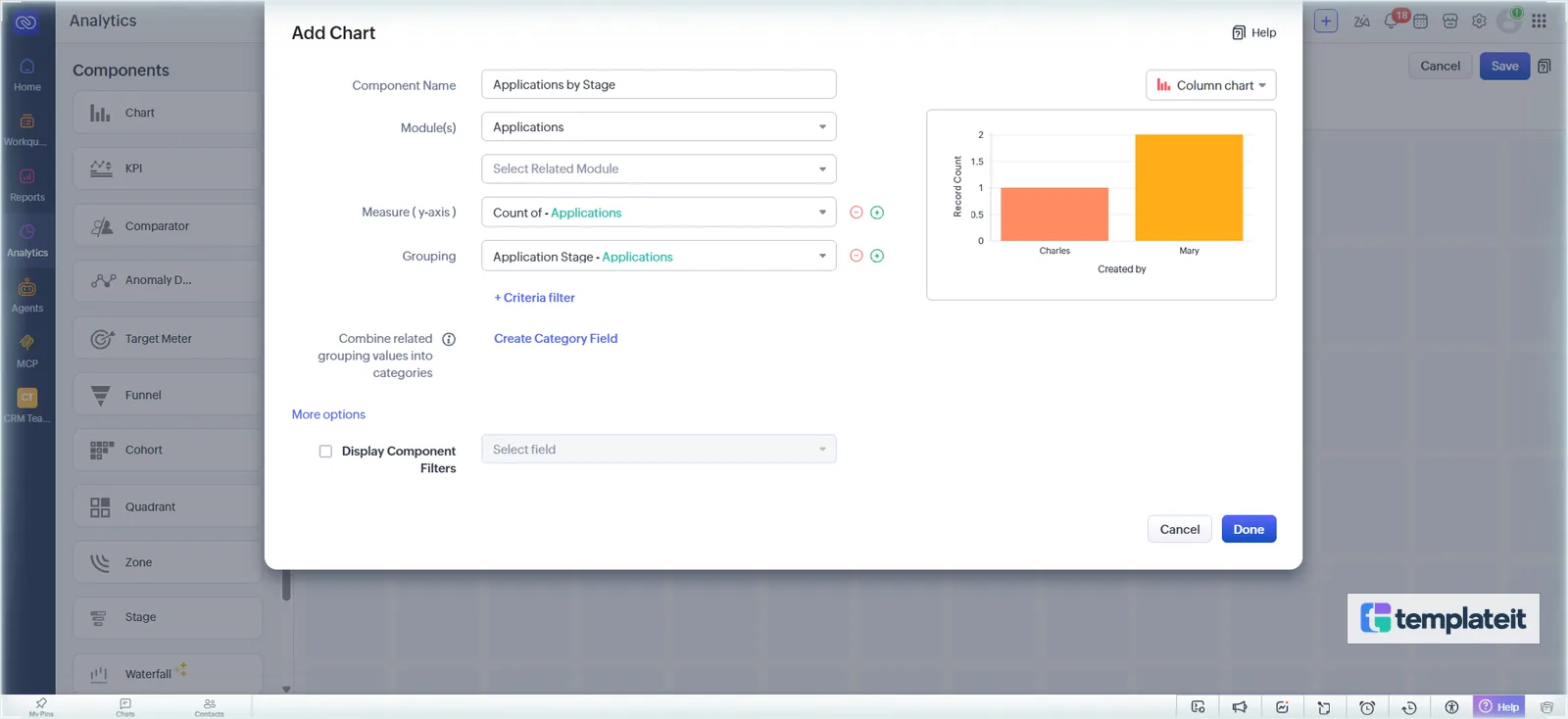
Task: Click the Criteria filter link
Action: click(534, 298)
